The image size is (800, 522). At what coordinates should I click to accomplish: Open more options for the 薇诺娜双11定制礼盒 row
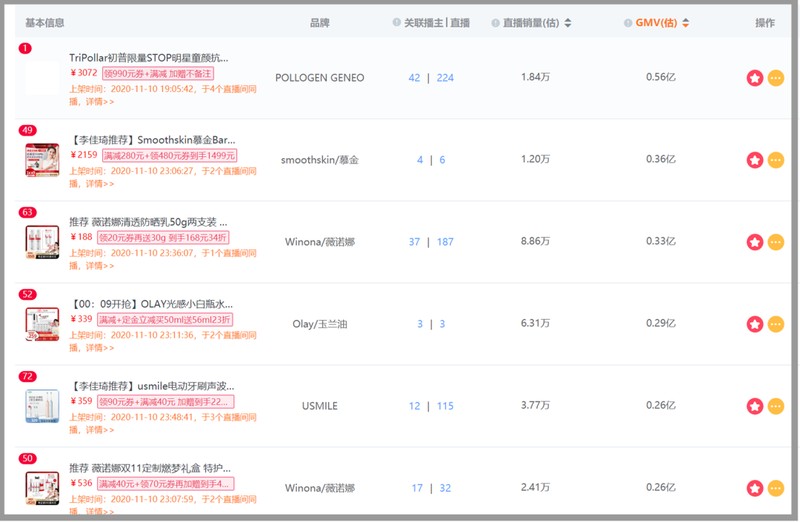point(776,488)
